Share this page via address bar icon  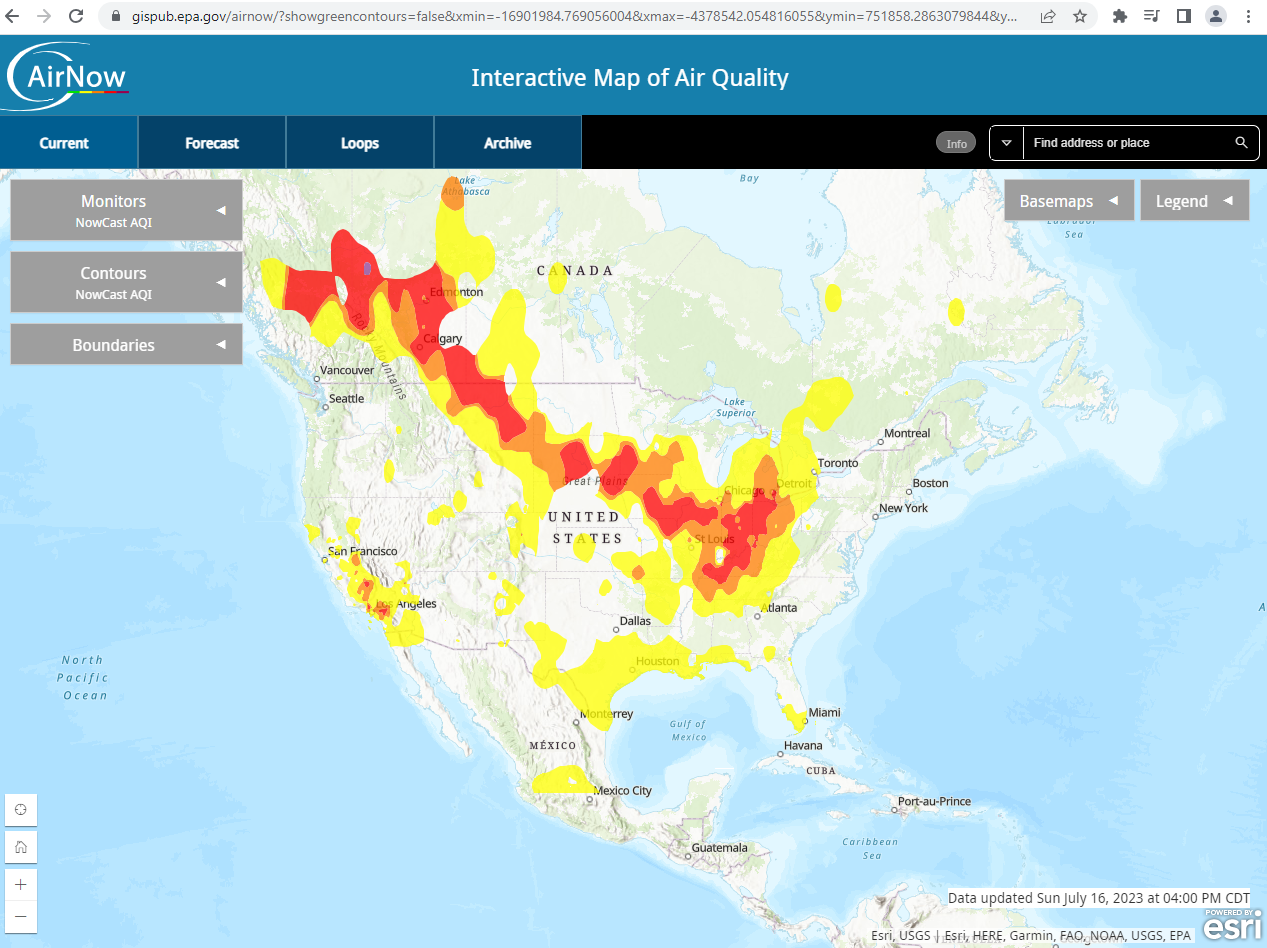tap(1048, 16)
